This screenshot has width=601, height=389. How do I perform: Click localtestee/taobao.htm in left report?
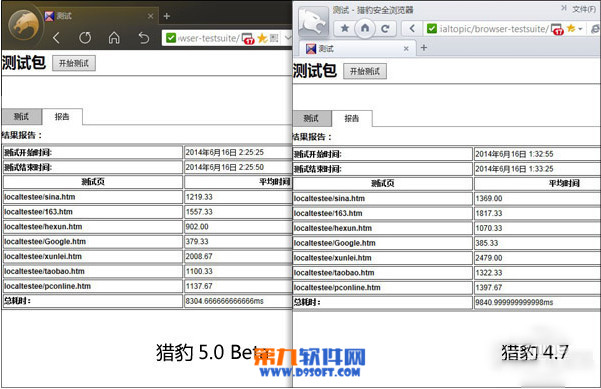44,271
